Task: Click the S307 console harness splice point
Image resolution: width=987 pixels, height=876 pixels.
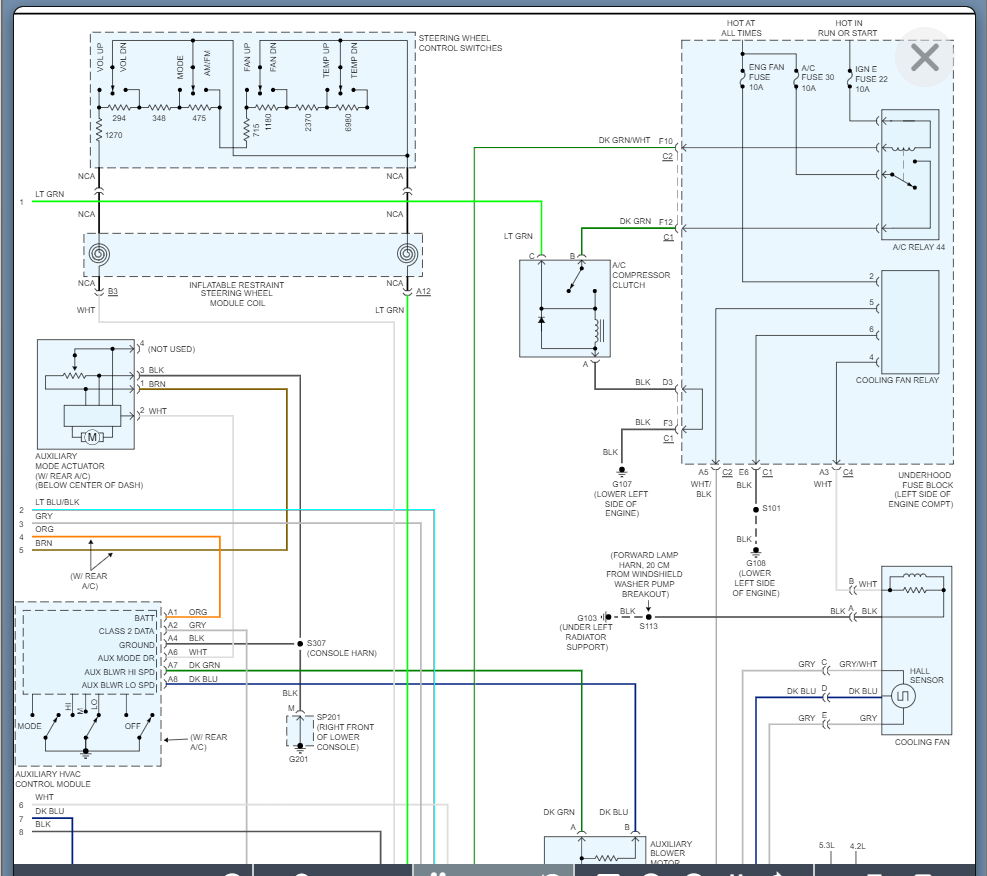Action: [299, 643]
